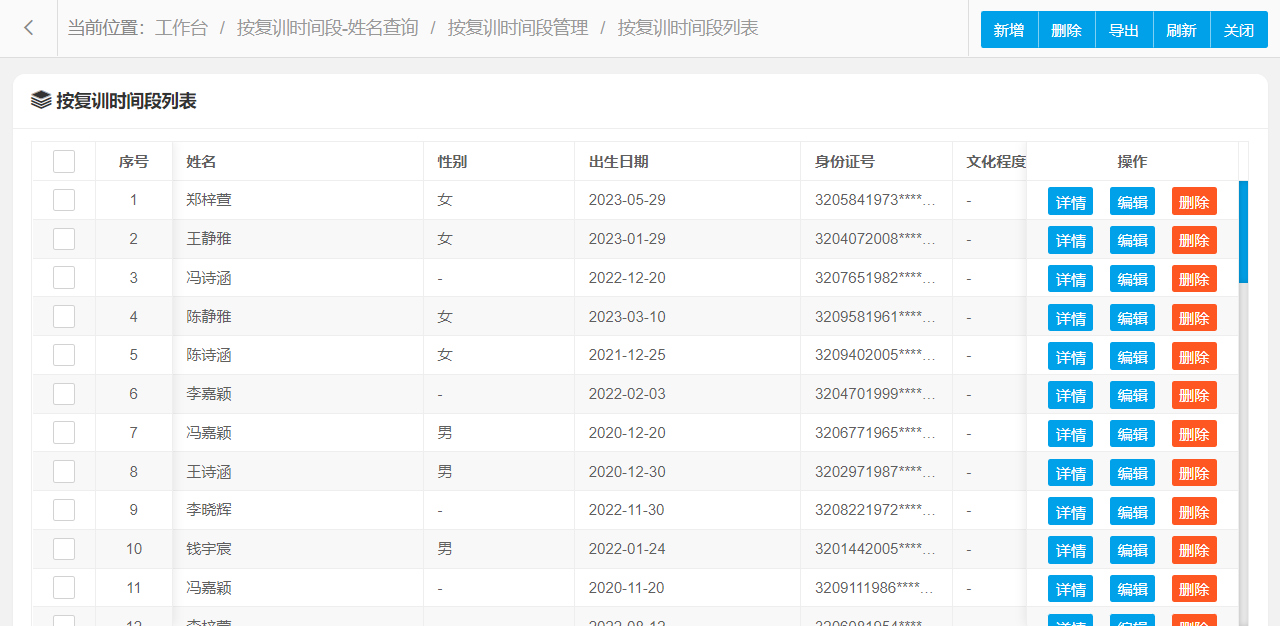The height and width of the screenshot is (626, 1280).
Task: Click the name cell 钱宇宸
Action: click(x=209, y=549)
